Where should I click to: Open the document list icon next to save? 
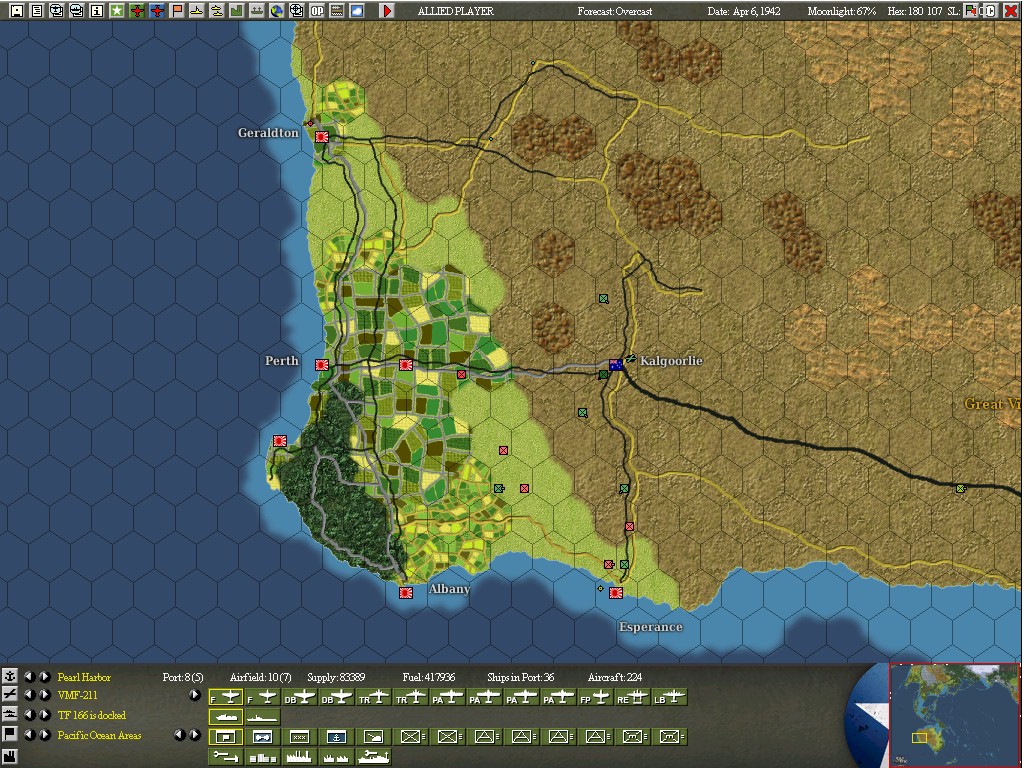tap(37, 10)
